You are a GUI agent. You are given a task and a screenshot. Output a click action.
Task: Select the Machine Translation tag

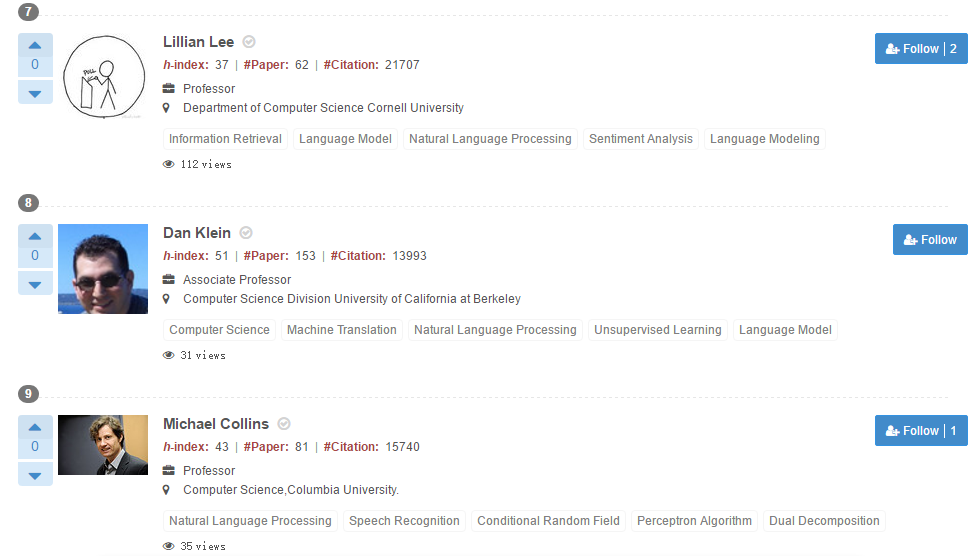click(342, 330)
